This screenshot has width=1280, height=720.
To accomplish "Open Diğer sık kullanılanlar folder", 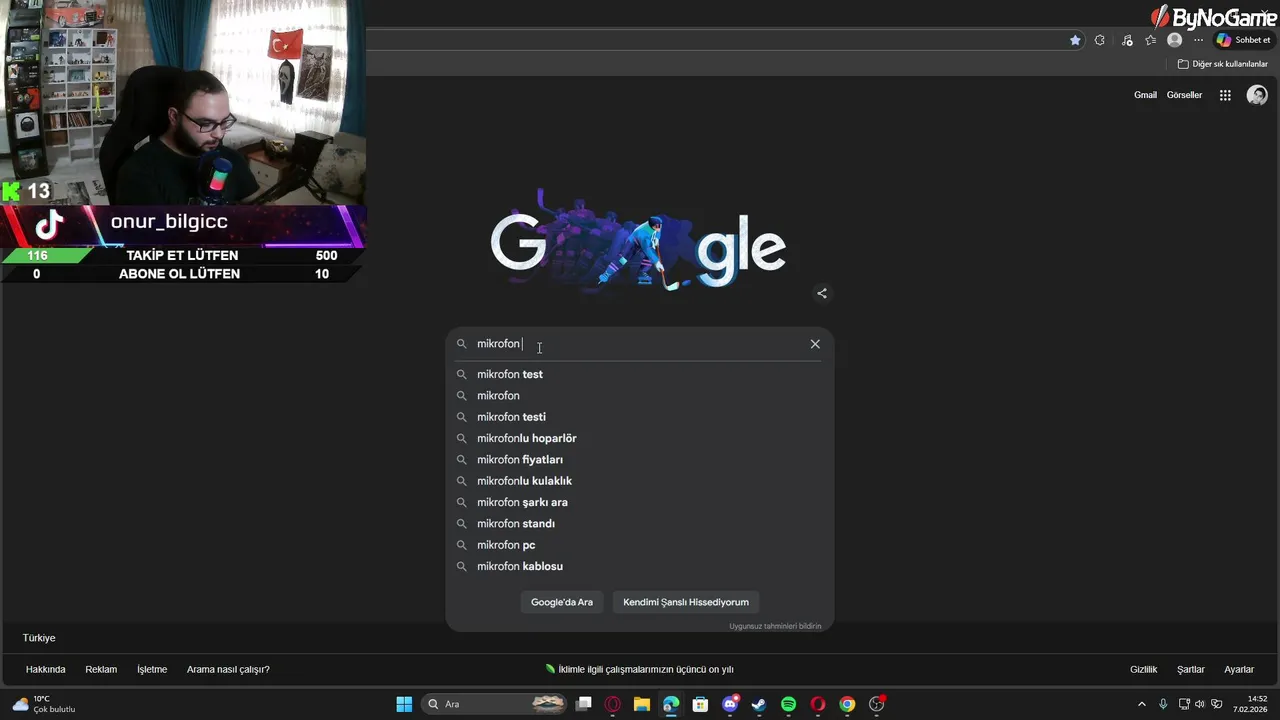I will tap(1222, 64).
